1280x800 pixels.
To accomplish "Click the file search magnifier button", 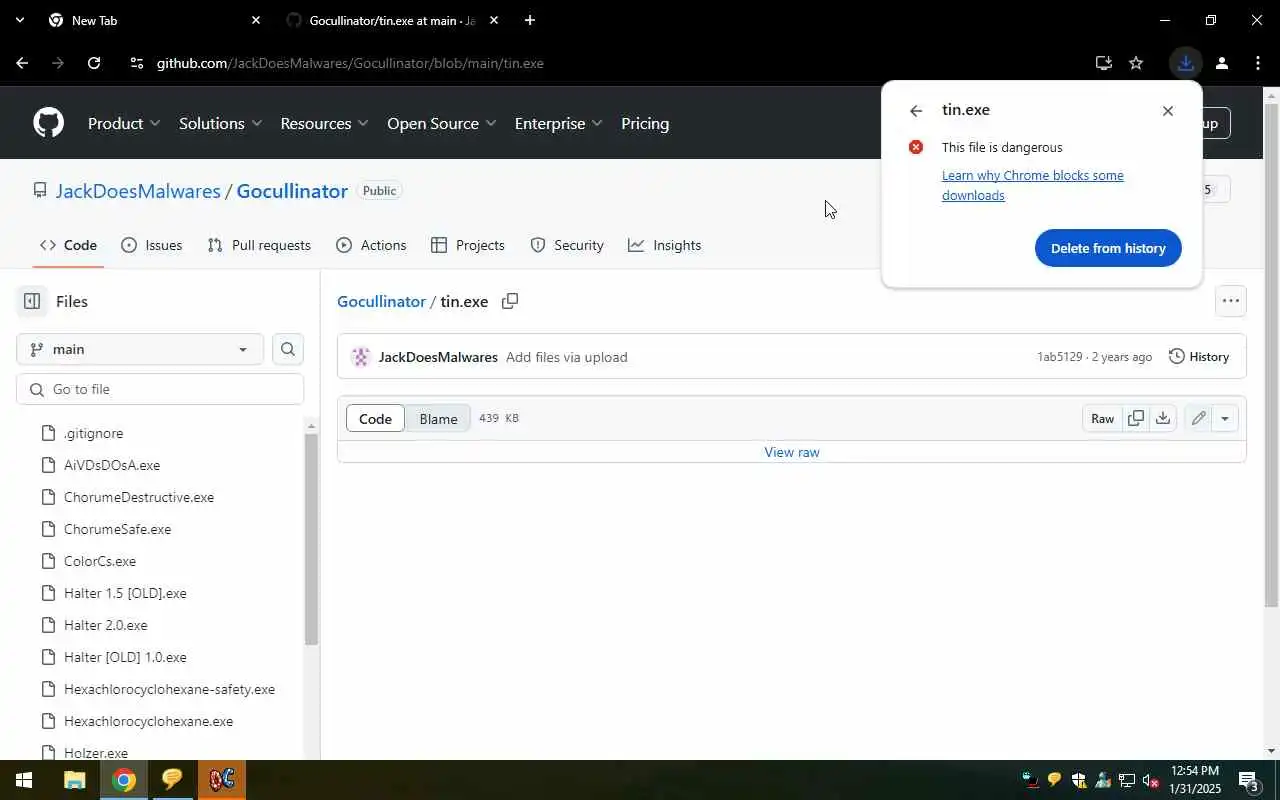I will click(x=288, y=349).
